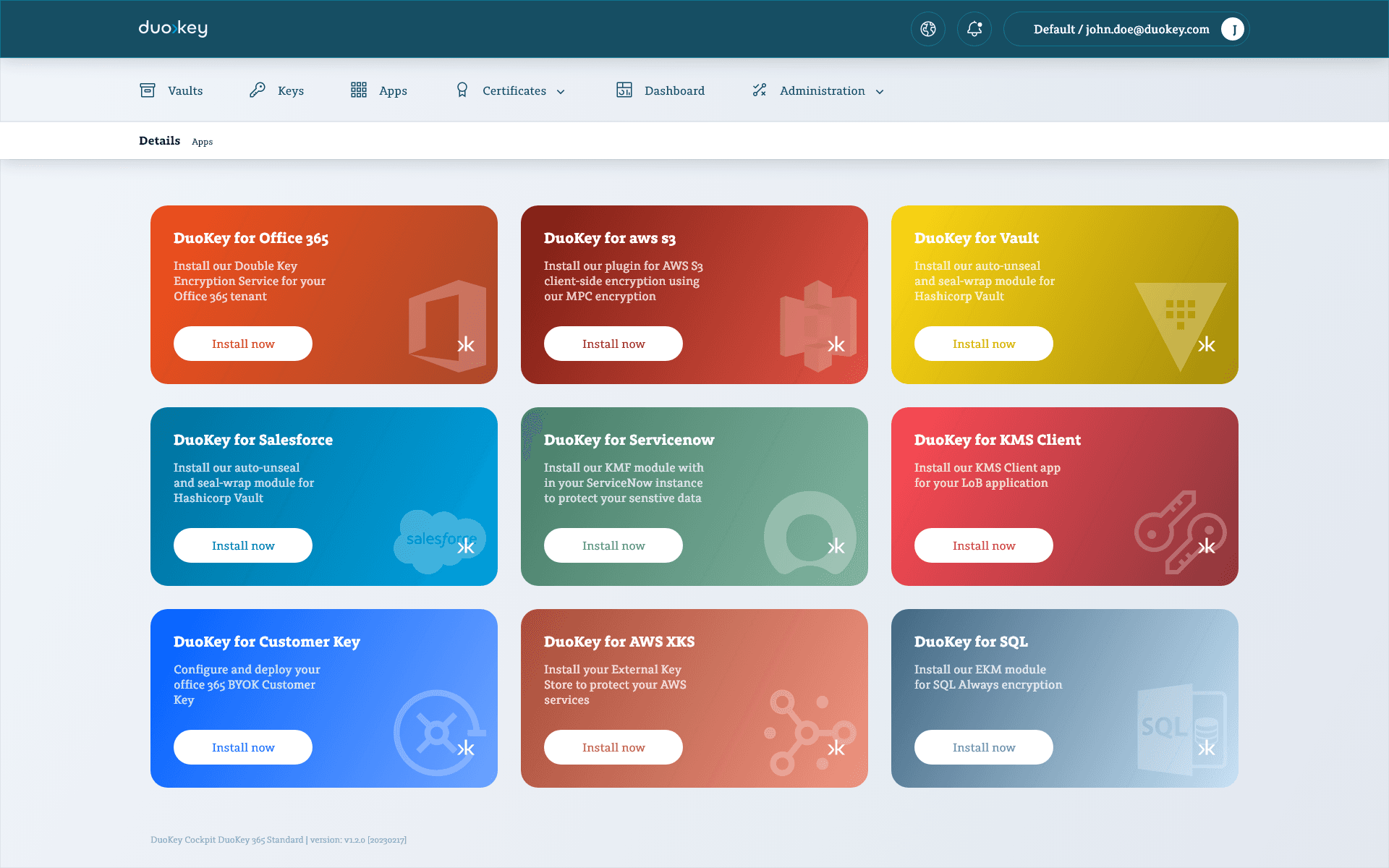Open the Certificates menu label
1389x868 pixels.
coord(514,90)
